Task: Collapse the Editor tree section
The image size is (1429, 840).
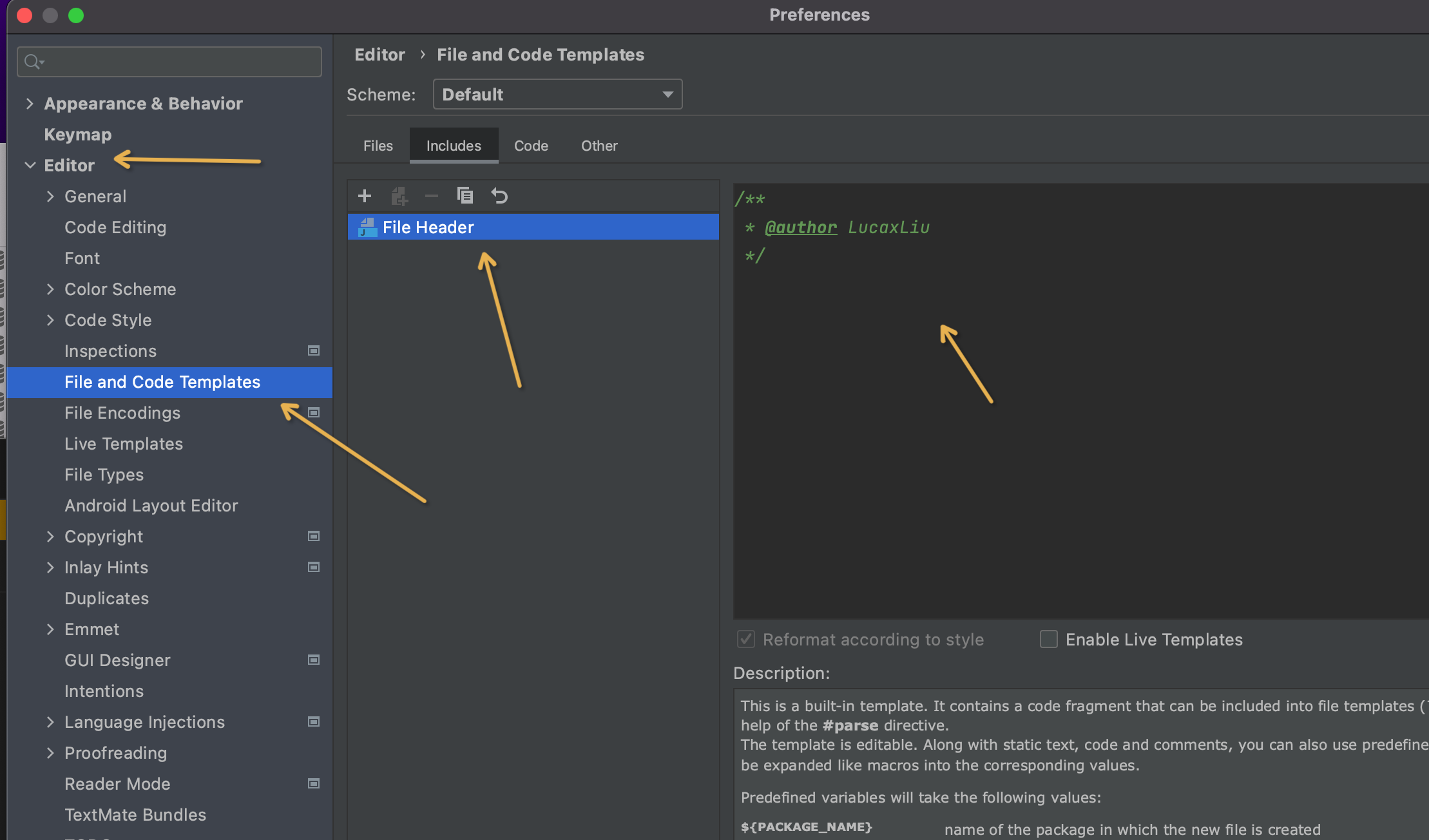Action: pyautogui.click(x=30, y=165)
